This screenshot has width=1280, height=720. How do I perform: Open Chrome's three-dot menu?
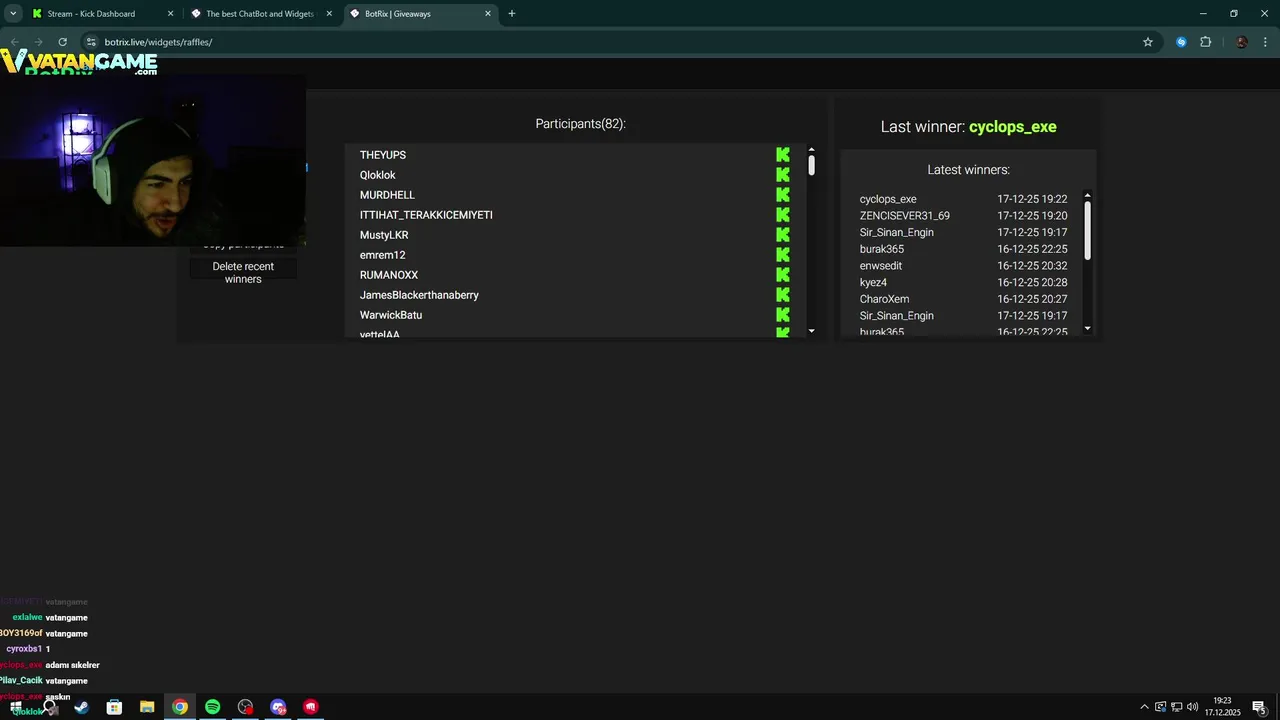coord(1266,42)
